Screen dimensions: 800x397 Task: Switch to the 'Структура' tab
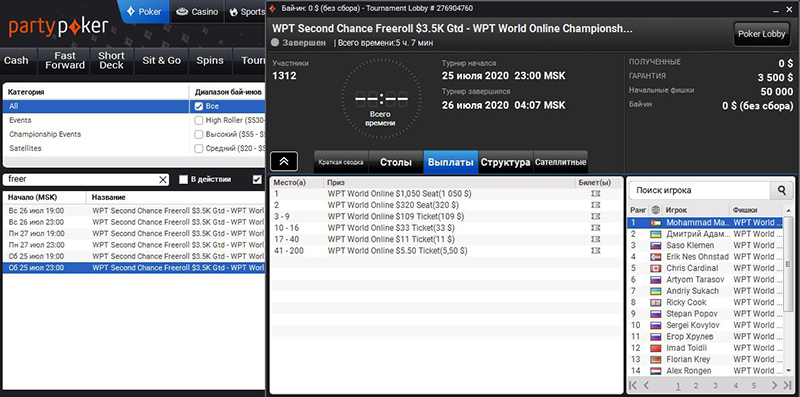pyautogui.click(x=505, y=162)
